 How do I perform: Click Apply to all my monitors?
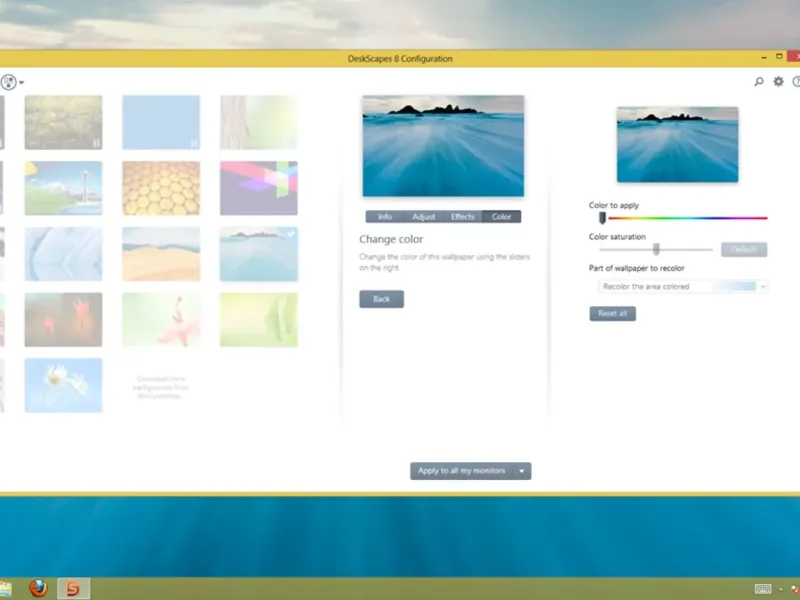462,471
